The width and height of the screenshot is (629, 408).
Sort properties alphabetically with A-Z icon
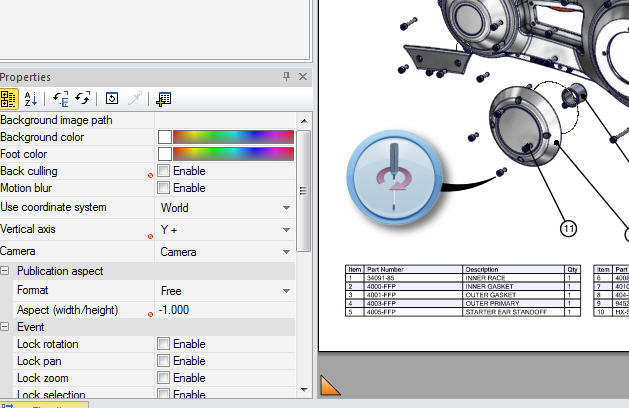pyautogui.click(x=31, y=98)
